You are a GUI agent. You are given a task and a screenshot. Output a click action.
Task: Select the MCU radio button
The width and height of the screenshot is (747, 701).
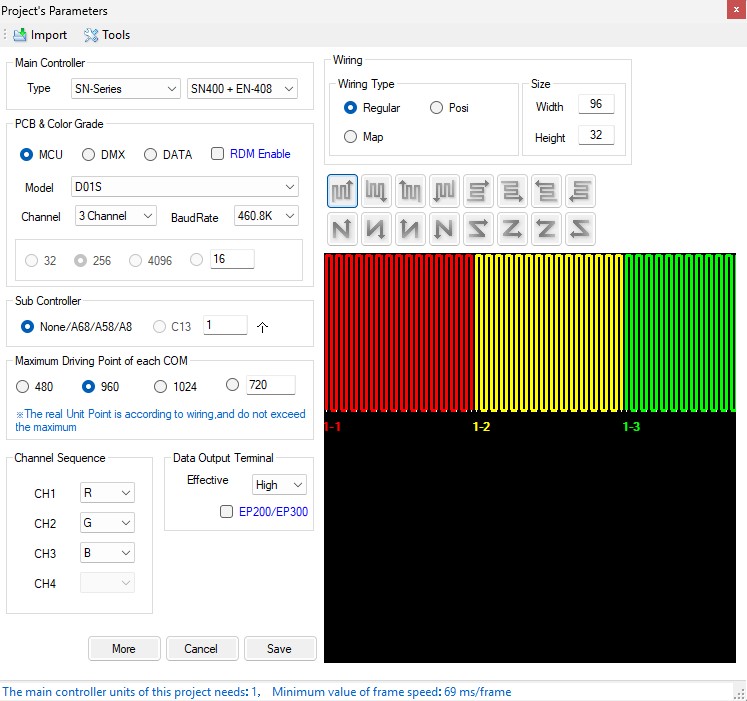26,154
